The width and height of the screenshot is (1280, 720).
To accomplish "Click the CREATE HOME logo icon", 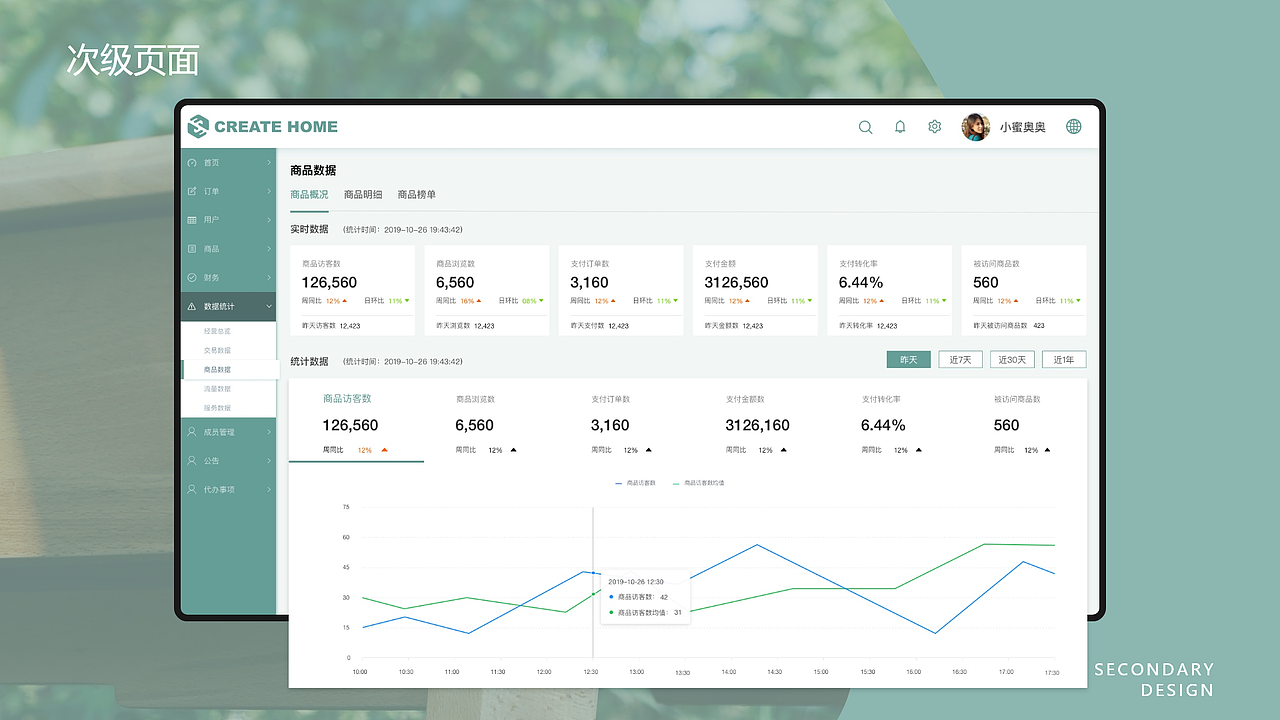I will 198,126.
